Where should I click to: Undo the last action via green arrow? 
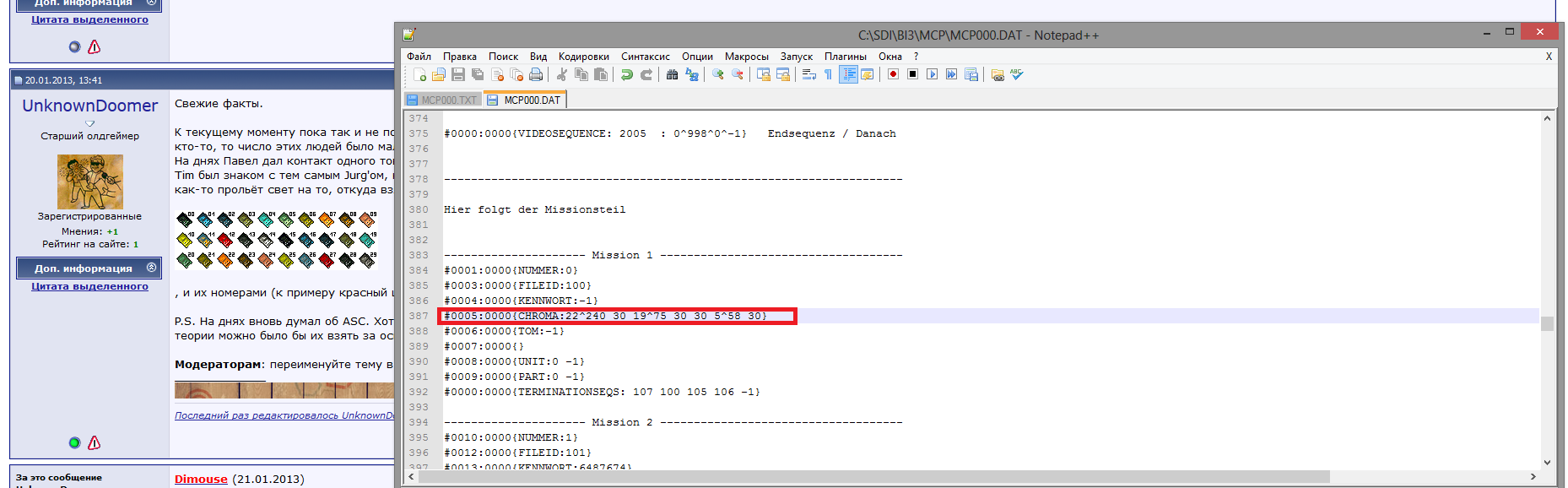(626, 74)
